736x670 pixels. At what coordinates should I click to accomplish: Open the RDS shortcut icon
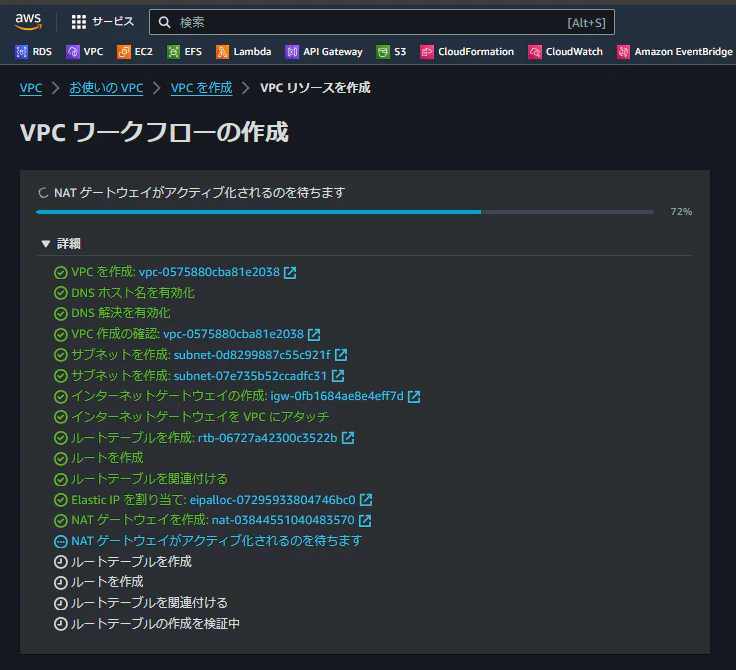click(21, 52)
